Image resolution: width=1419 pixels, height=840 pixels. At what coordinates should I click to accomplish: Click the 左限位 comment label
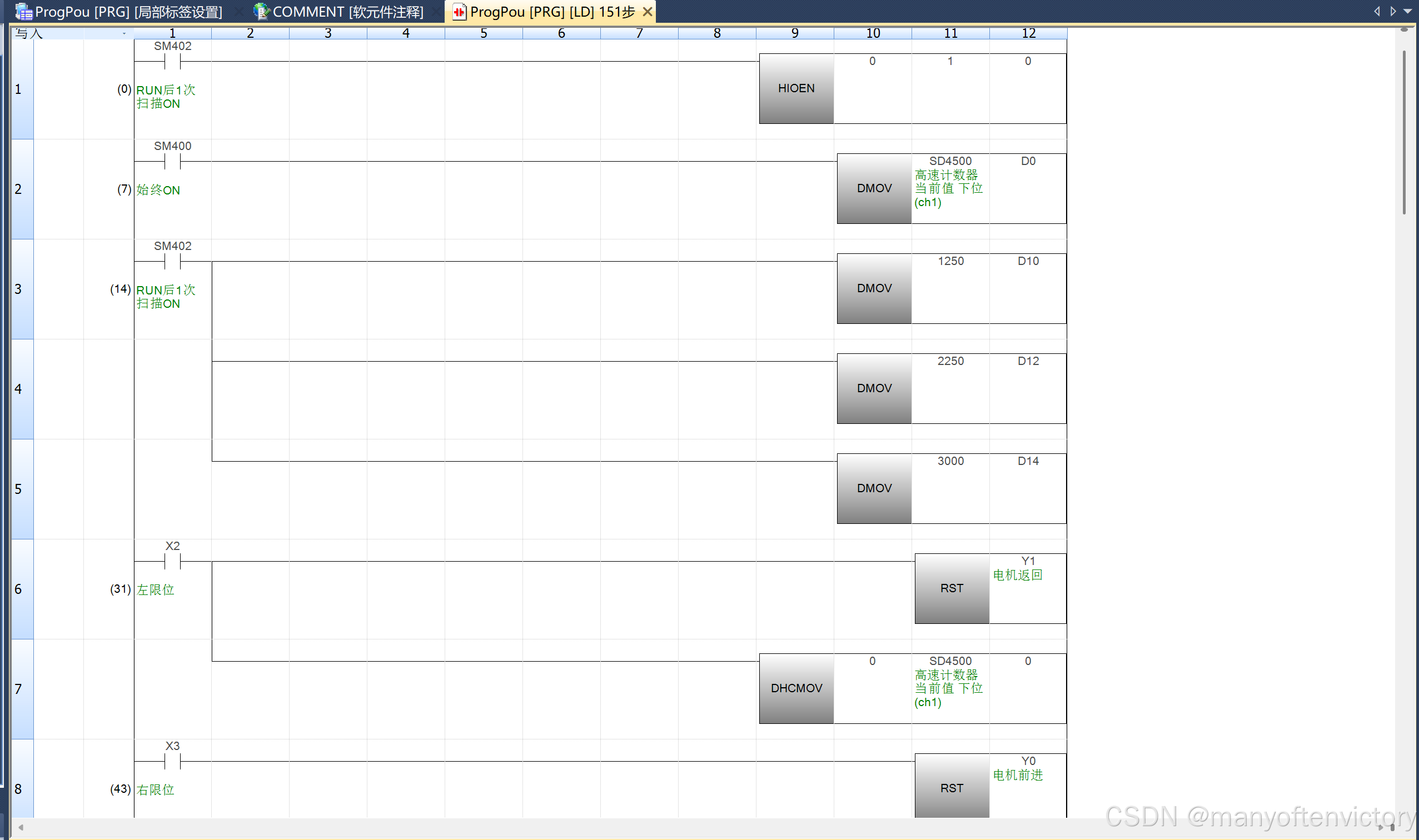tap(155, 589)
